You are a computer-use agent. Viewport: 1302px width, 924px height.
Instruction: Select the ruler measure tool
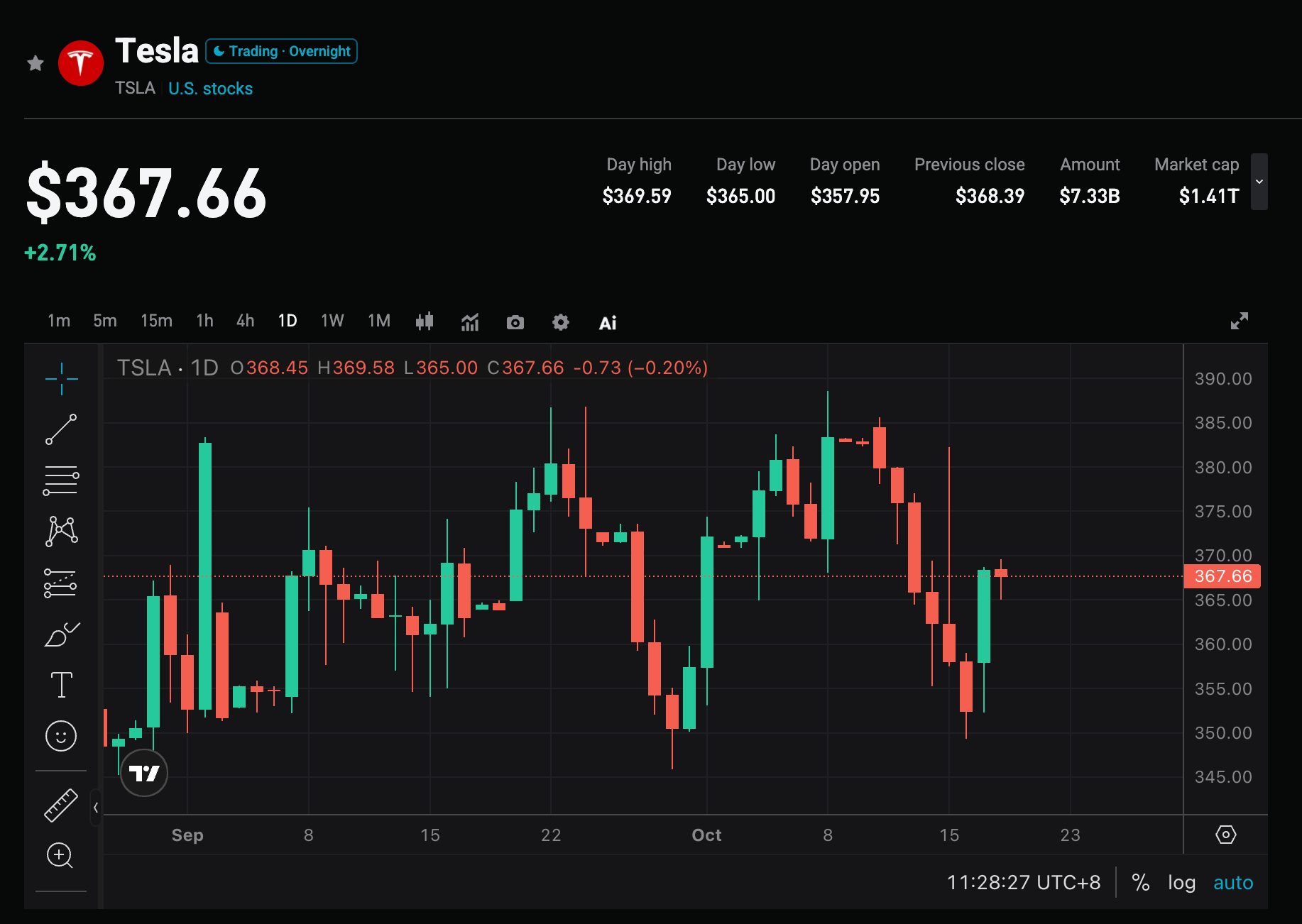61,805
